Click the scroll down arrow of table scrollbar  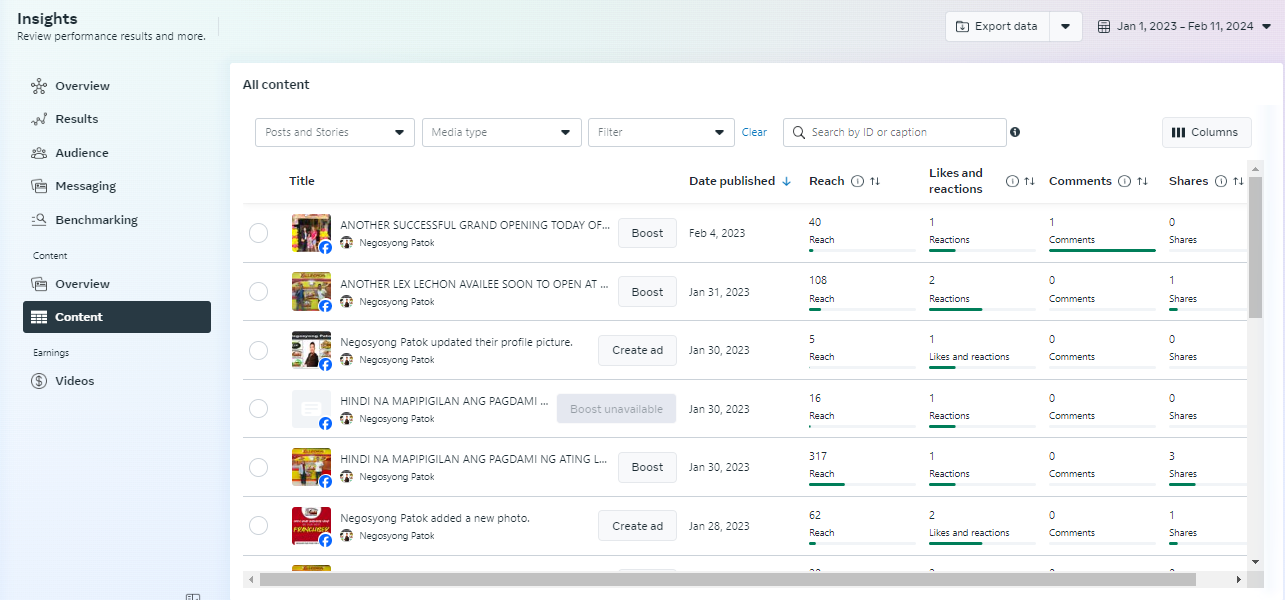(1255, 562)
